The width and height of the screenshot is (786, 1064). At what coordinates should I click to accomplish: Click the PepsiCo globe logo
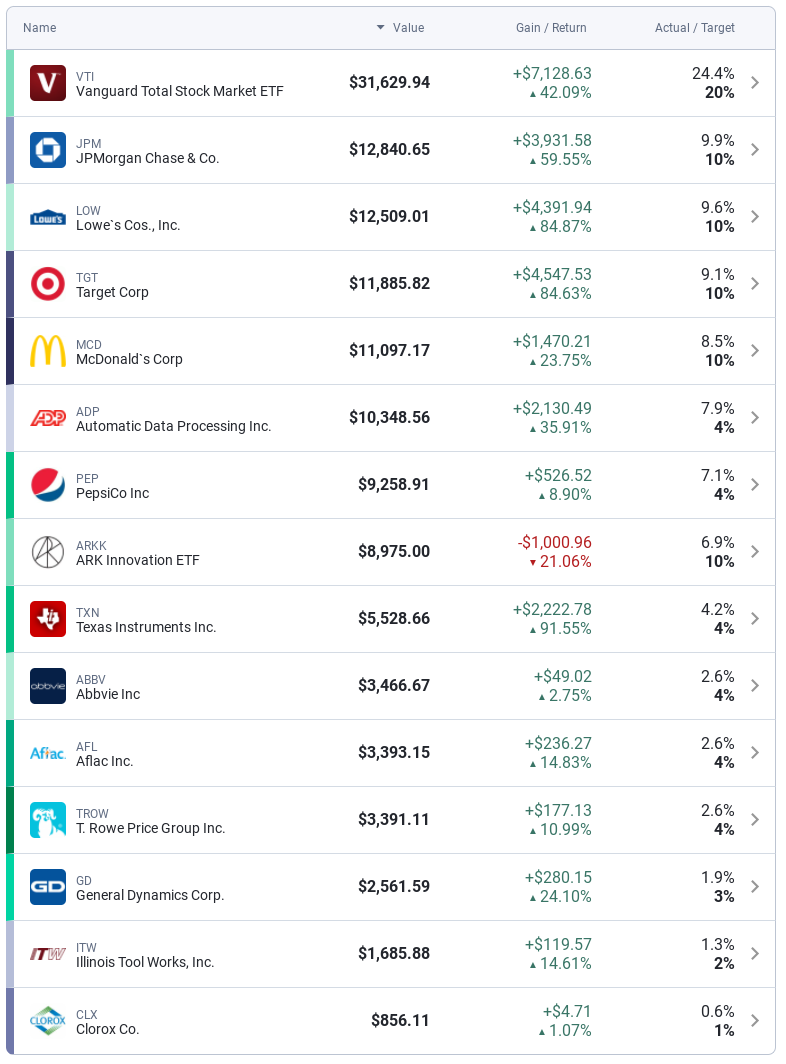(x=48, y=485)
